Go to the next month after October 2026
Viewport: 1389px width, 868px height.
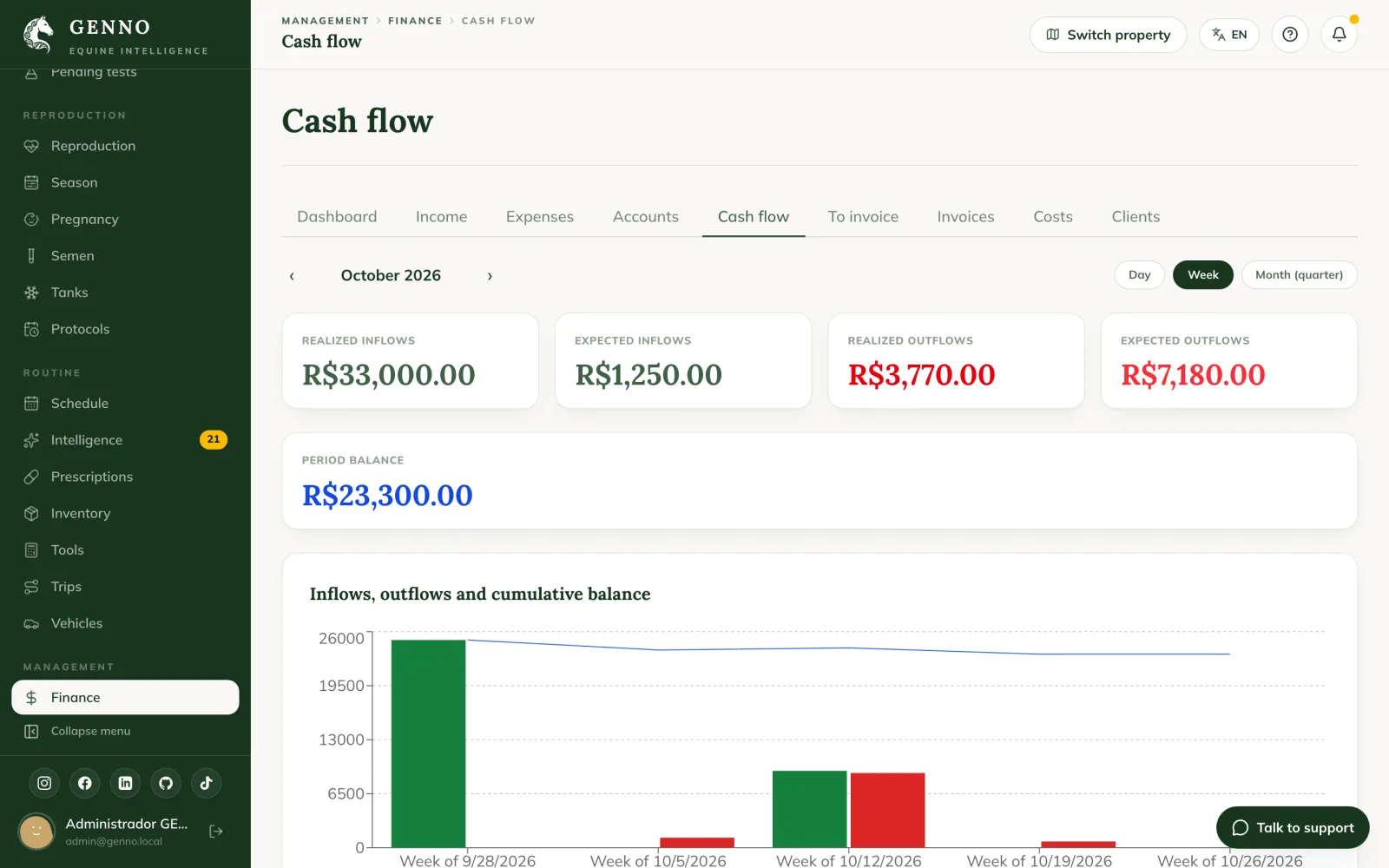click(490, 276)
